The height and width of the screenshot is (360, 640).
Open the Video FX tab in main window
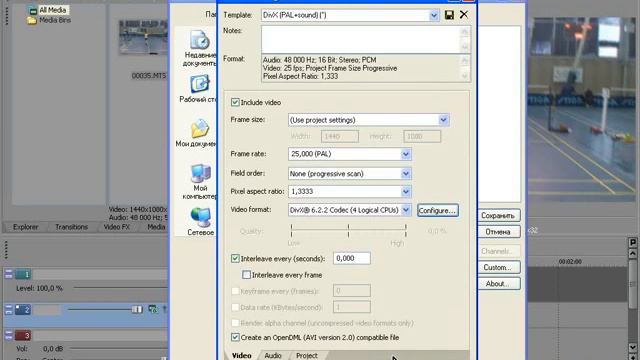(116, 227)
